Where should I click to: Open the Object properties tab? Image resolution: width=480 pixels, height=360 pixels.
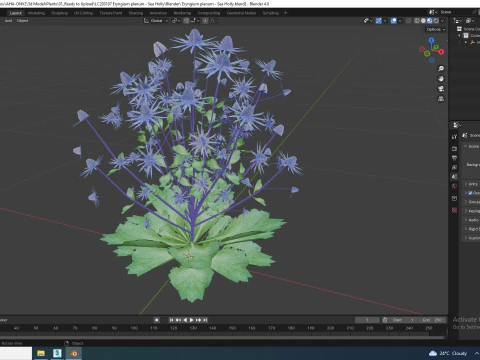pos(454,198)
